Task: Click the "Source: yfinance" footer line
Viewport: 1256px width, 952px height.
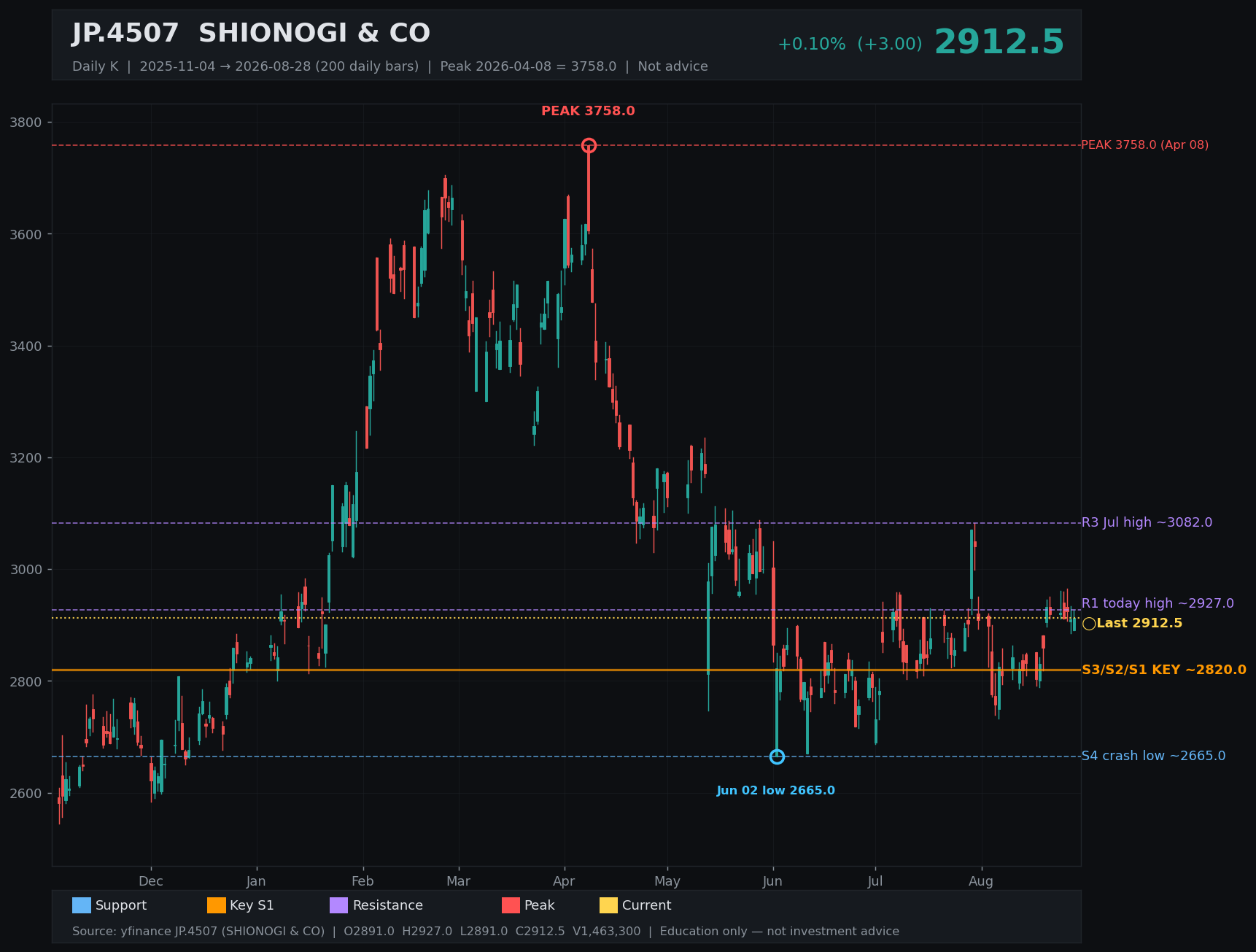Action: point(486,932)
